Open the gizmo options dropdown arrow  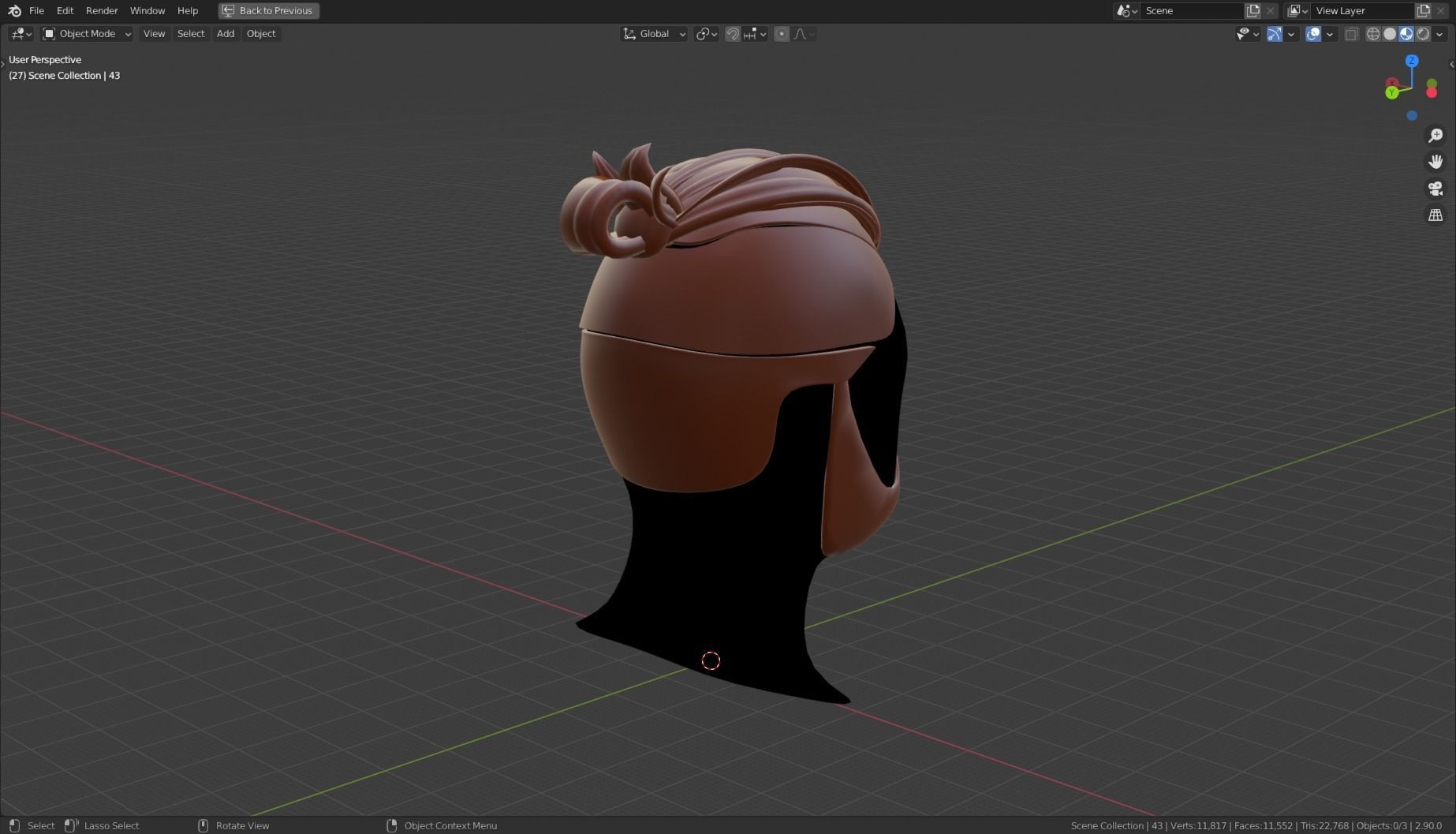pos(1291,34)
